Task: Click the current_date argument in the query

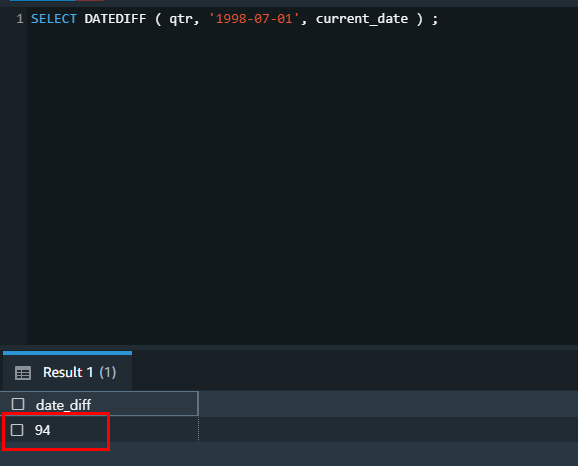Action: point(362,19)
